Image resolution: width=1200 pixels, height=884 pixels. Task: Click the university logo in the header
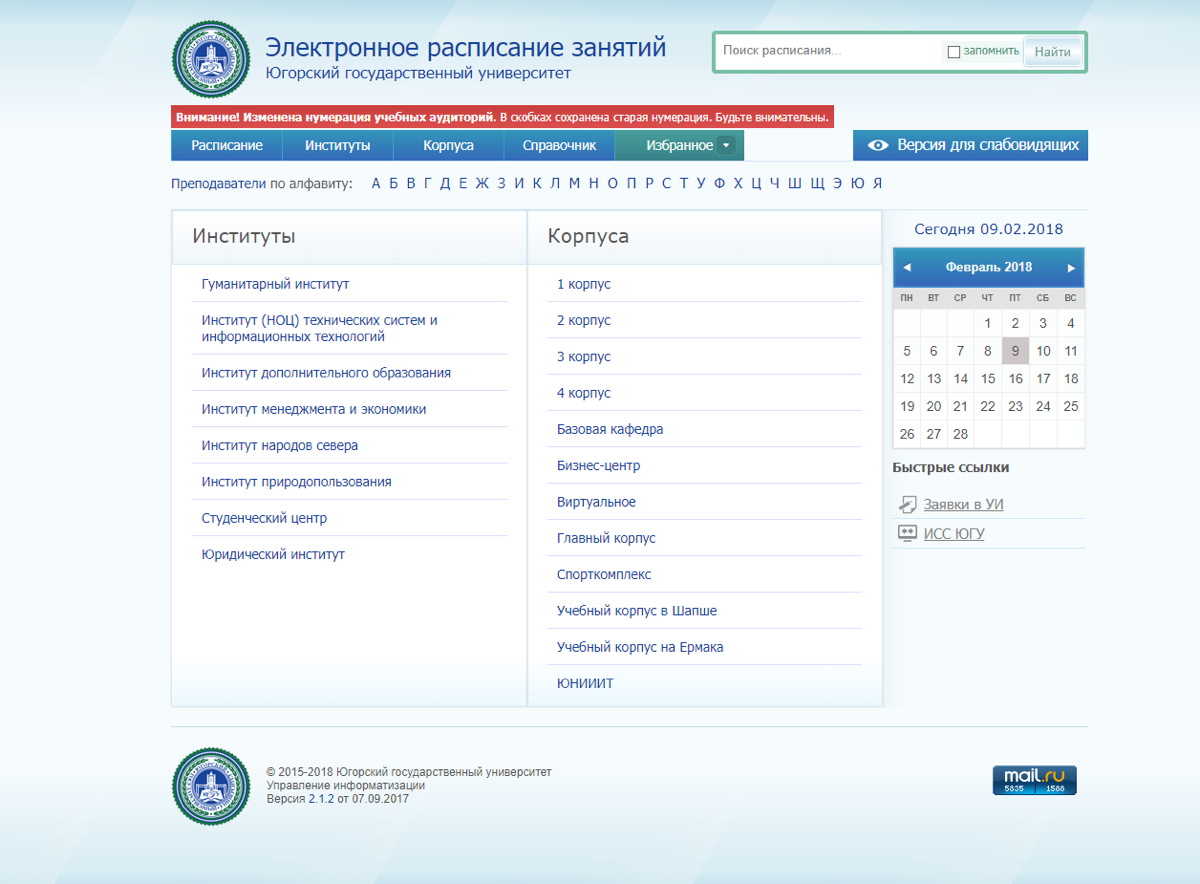(x=211, y=59)
